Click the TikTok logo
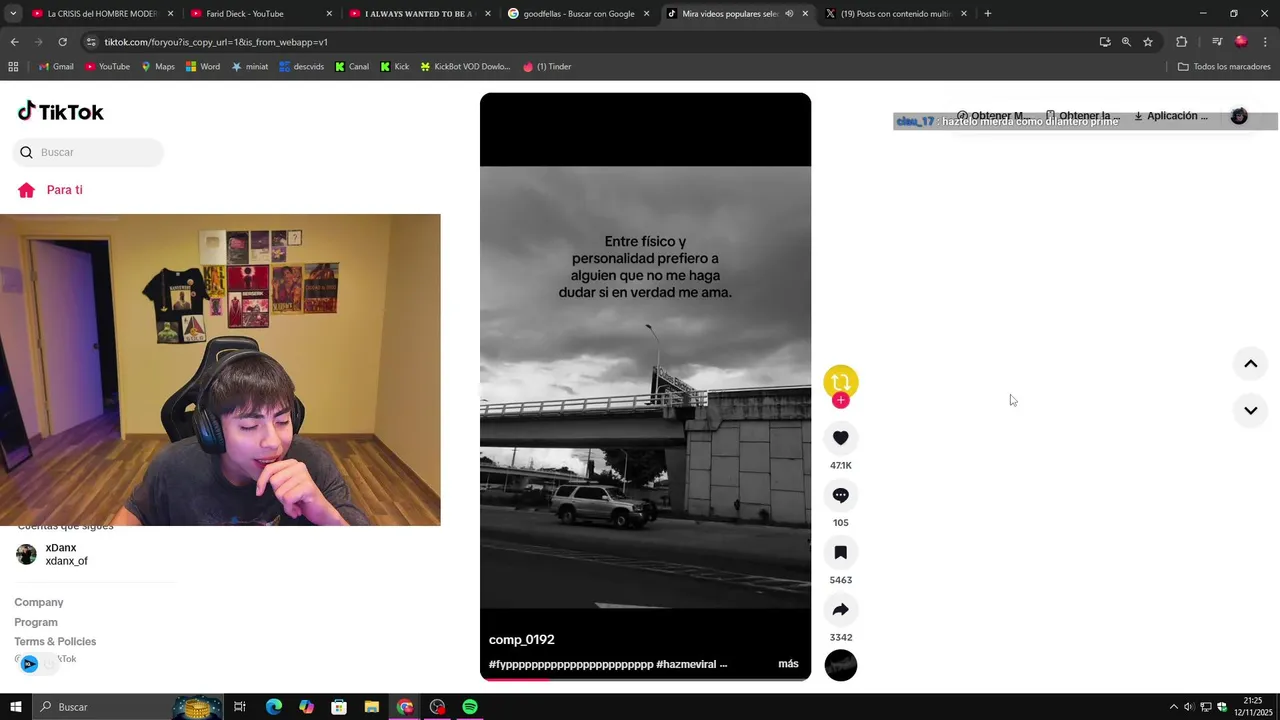The image size is (1280, 720). [x=61, y=111]
